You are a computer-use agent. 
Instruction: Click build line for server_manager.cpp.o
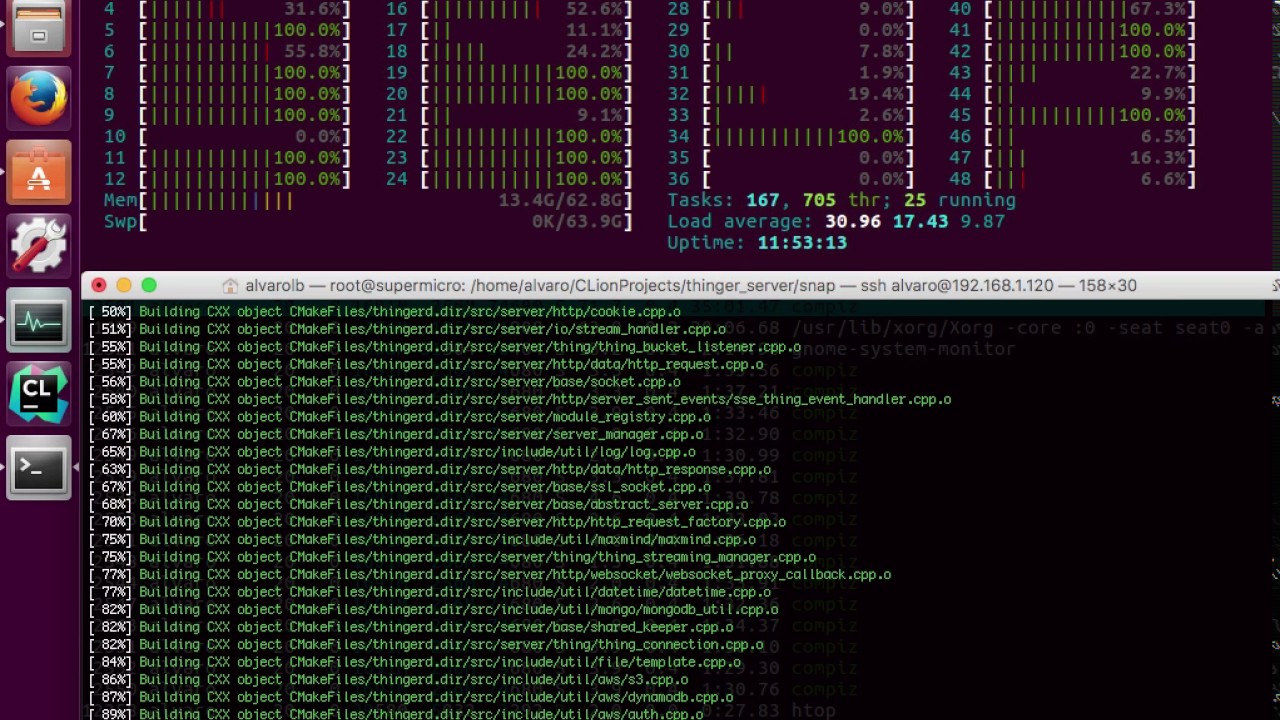click(x=396, y=434)
